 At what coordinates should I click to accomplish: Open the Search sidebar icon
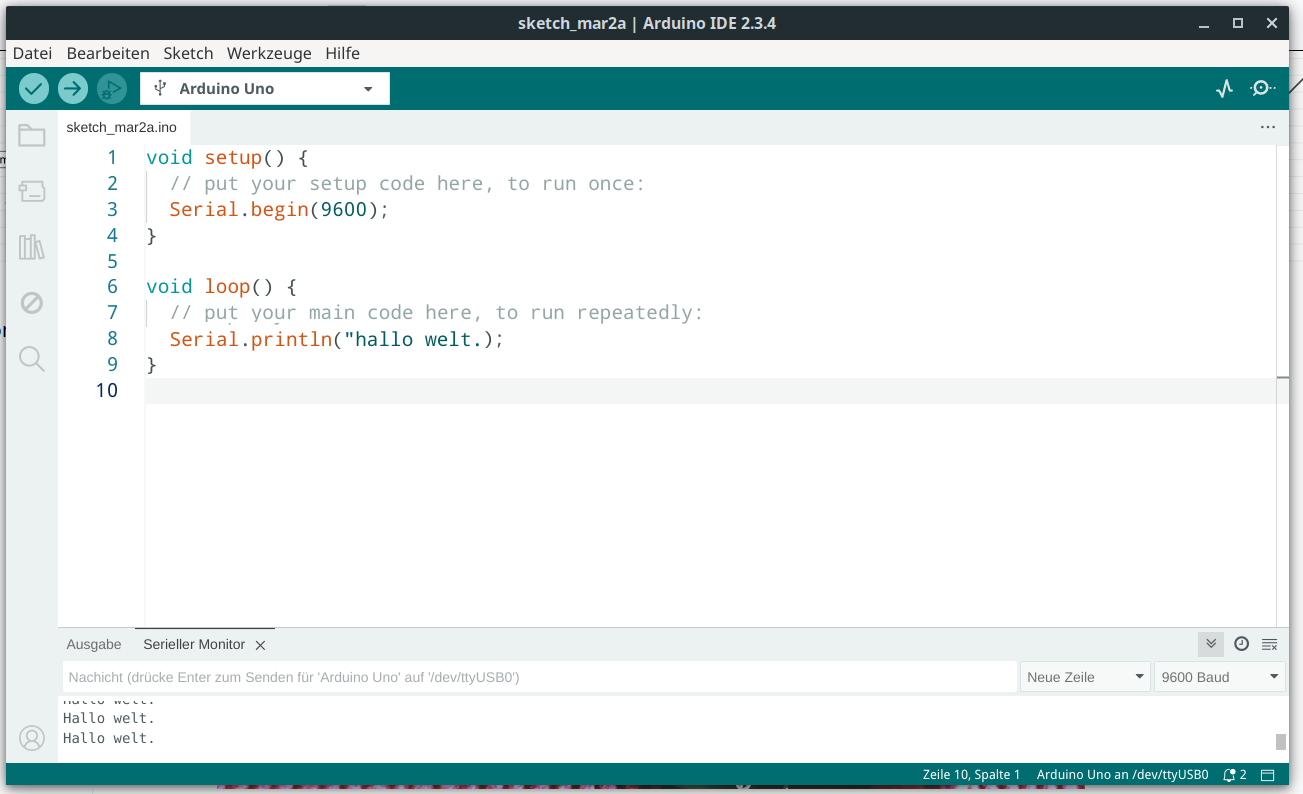click(x=31, y=359)
